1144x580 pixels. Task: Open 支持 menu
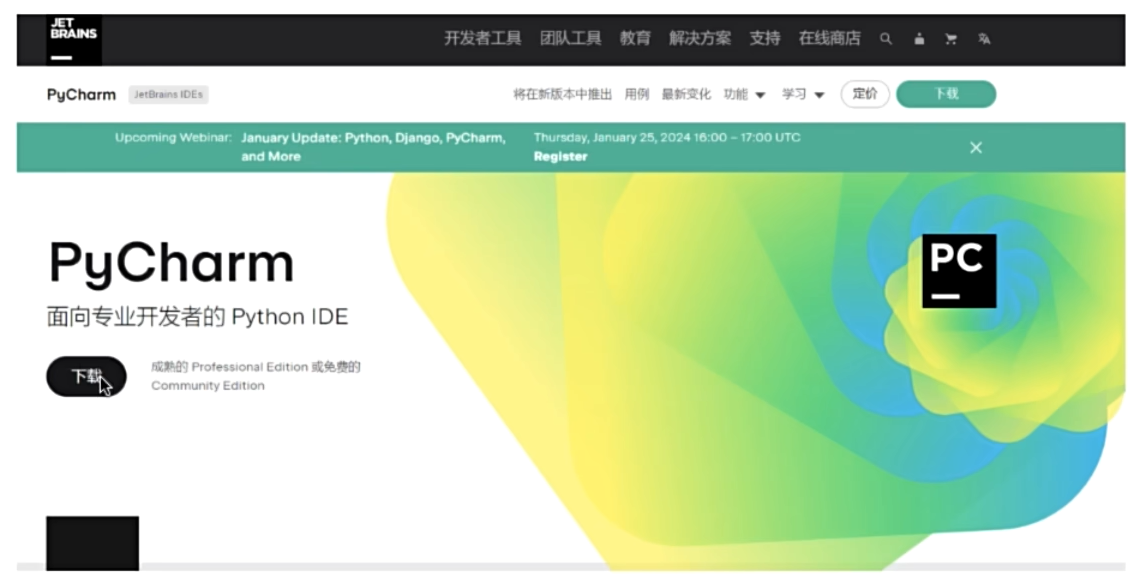pyautogui.click(x=765, y=39)
